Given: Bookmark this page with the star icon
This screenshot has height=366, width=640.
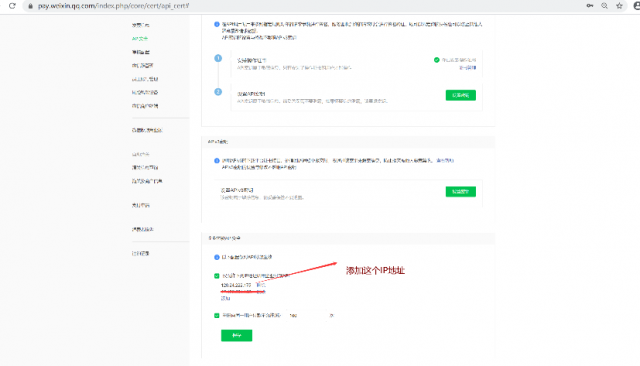Looking at the screenshot, I should point(620,6).
